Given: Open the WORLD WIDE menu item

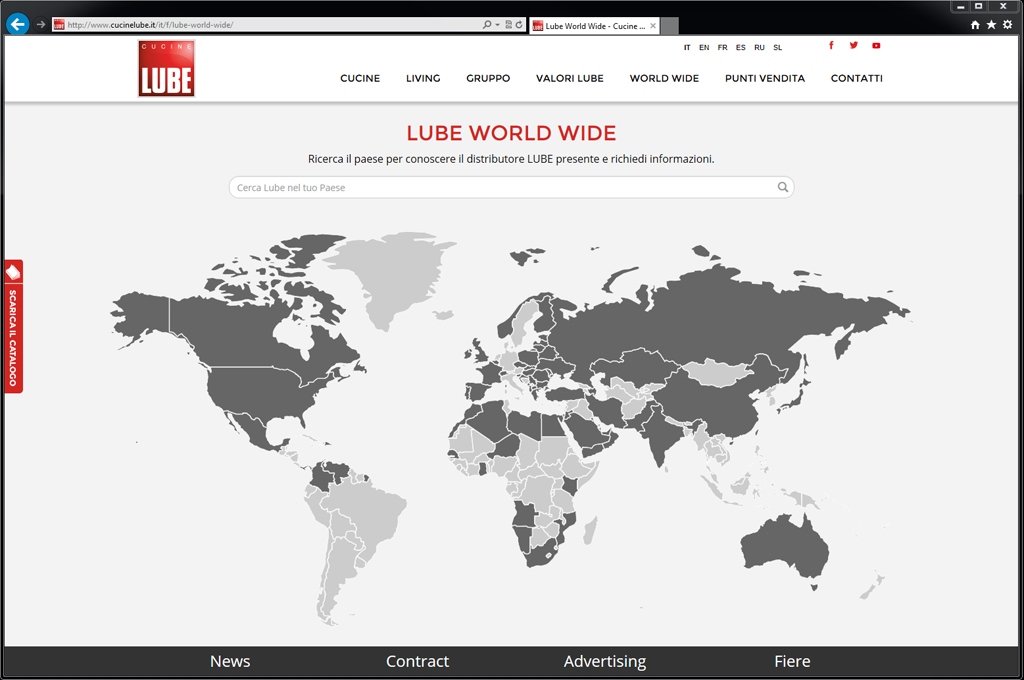Looking at the screenshot, I should pos(664,78).
